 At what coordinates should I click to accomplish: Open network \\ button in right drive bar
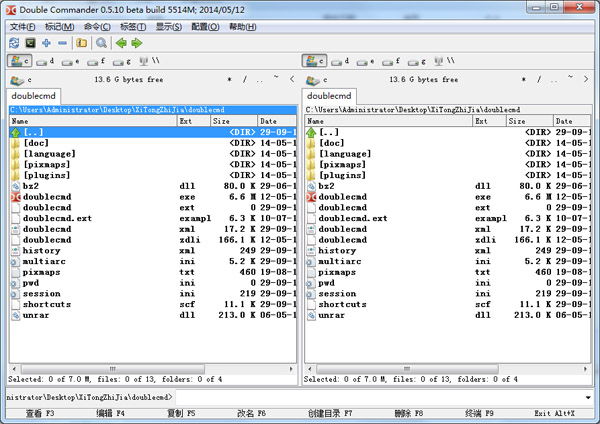click(x=444, y=61)
